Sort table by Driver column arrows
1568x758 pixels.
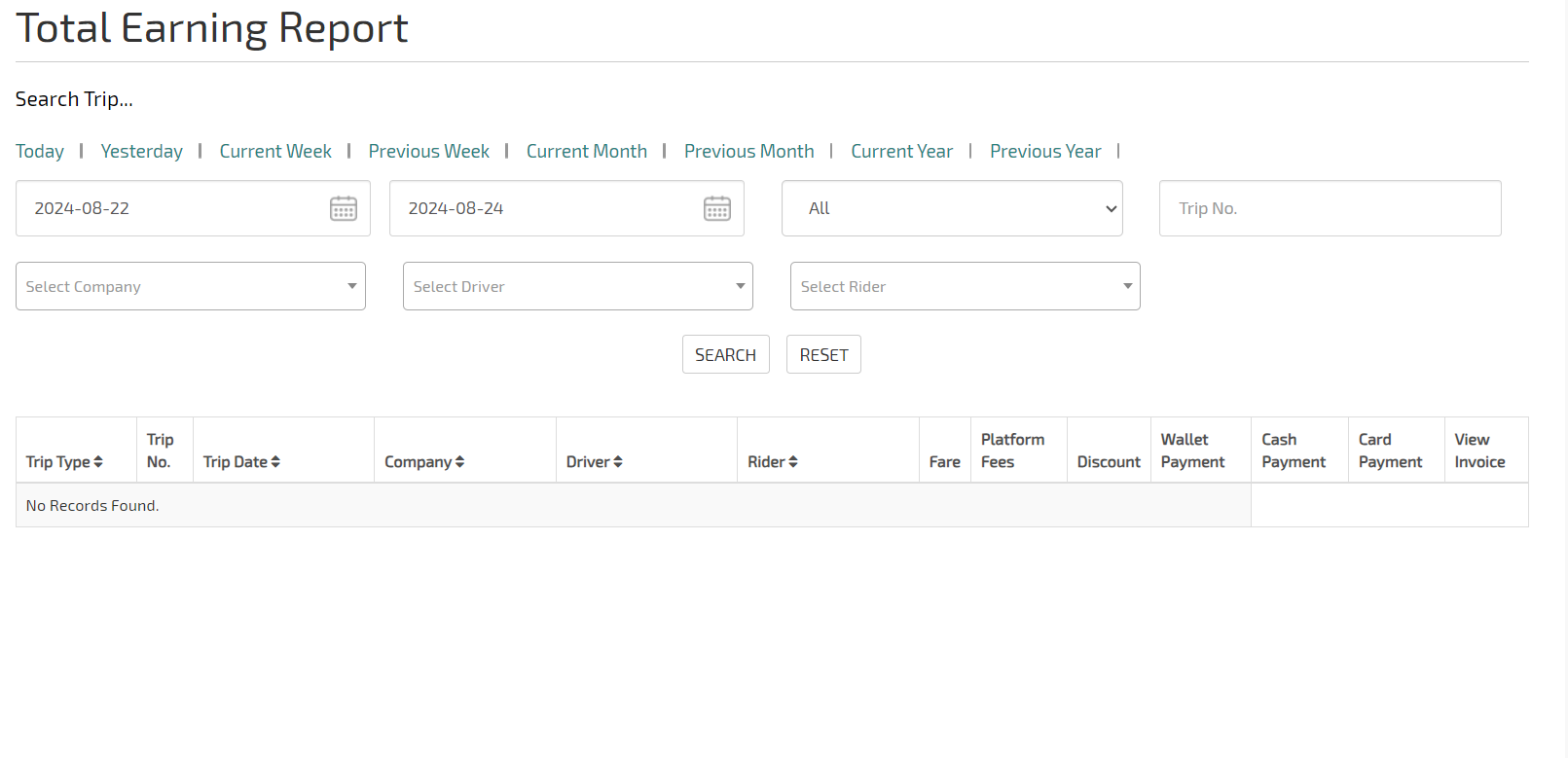click(618, 462)
